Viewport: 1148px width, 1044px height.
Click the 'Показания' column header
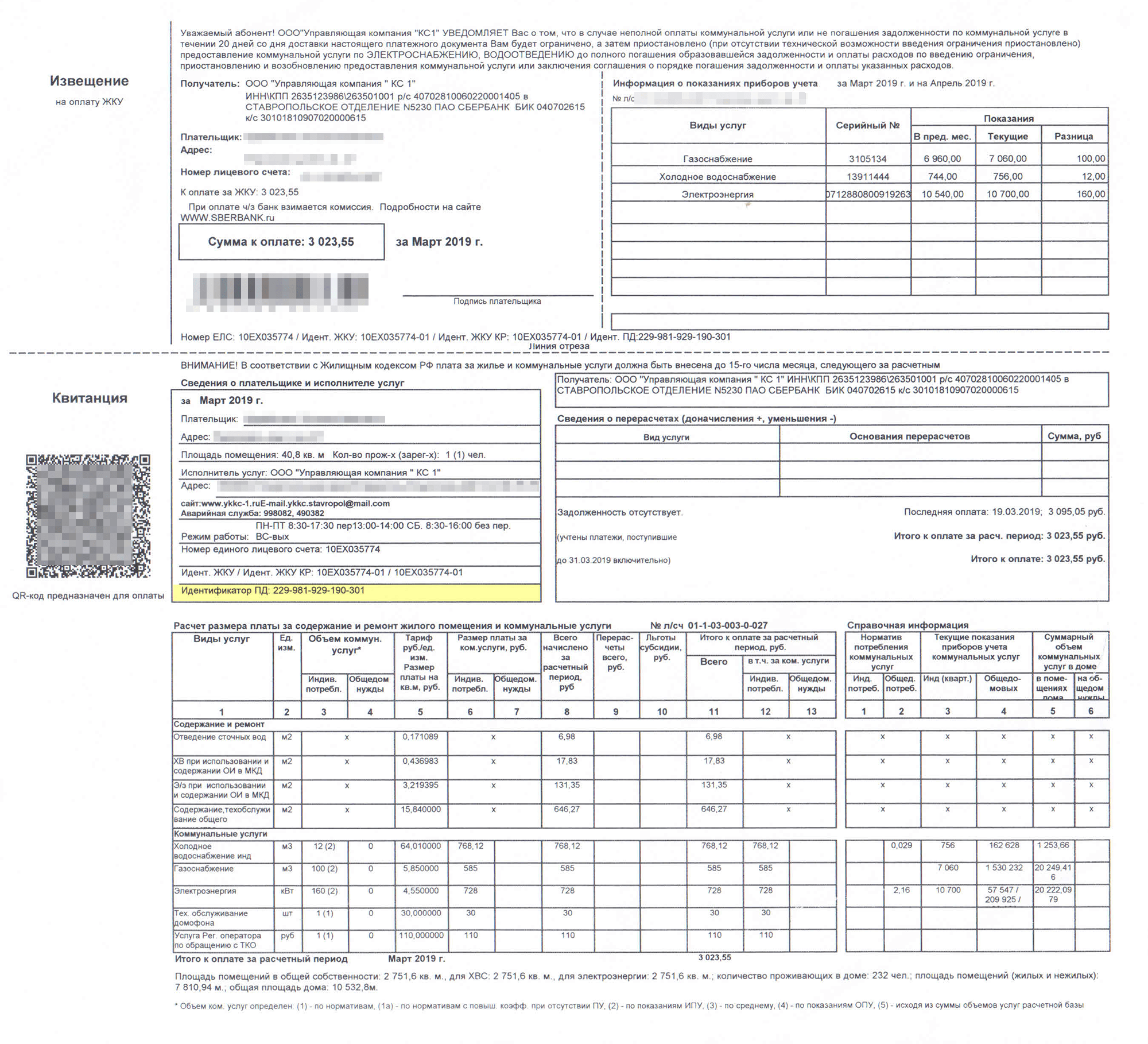[x=1009, y=118]
